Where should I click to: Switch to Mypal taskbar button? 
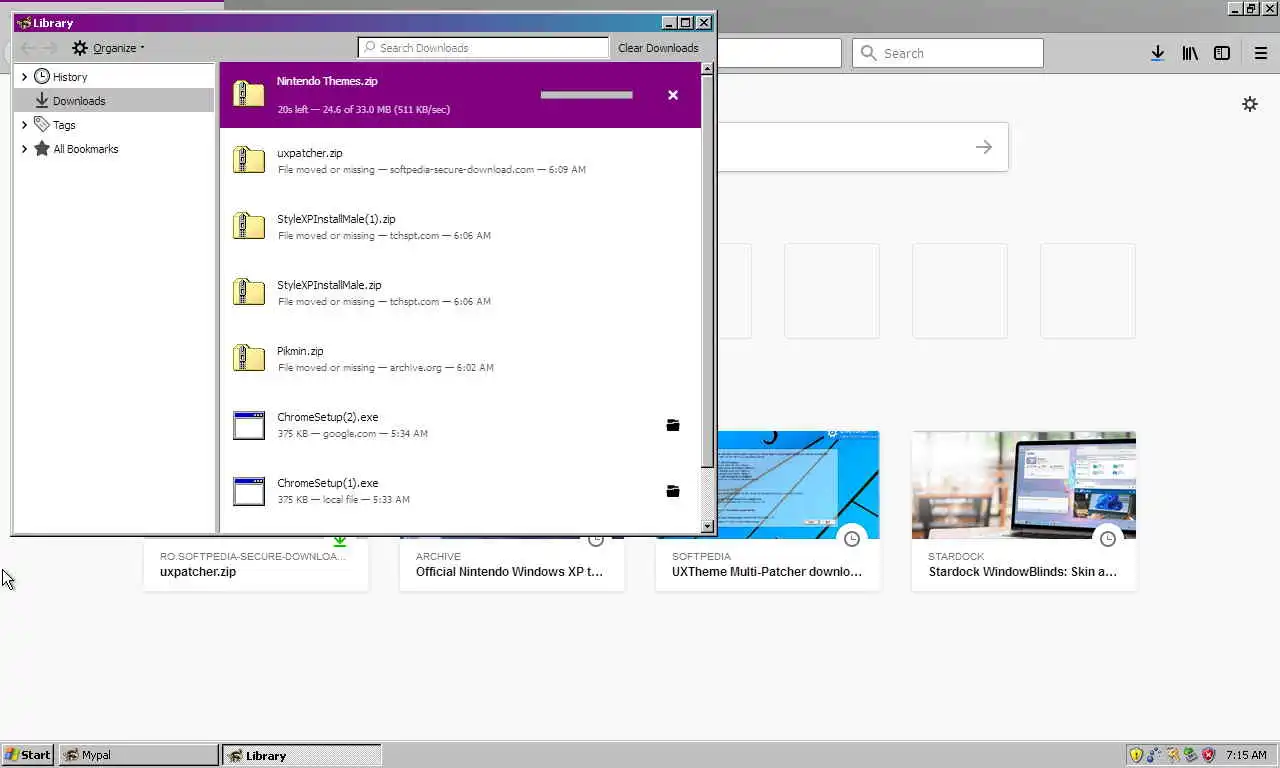coord(138,755)
